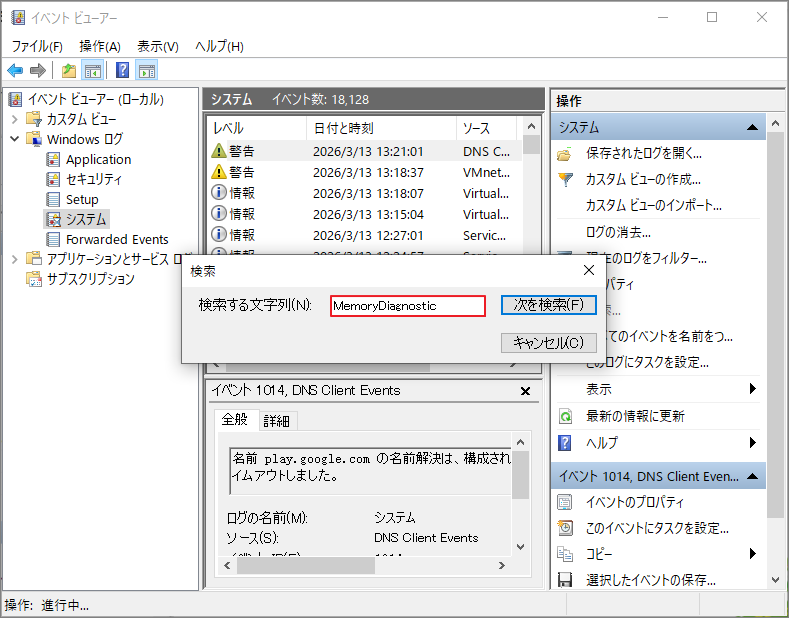Click ログの消去... action

(x=618, y=232)
